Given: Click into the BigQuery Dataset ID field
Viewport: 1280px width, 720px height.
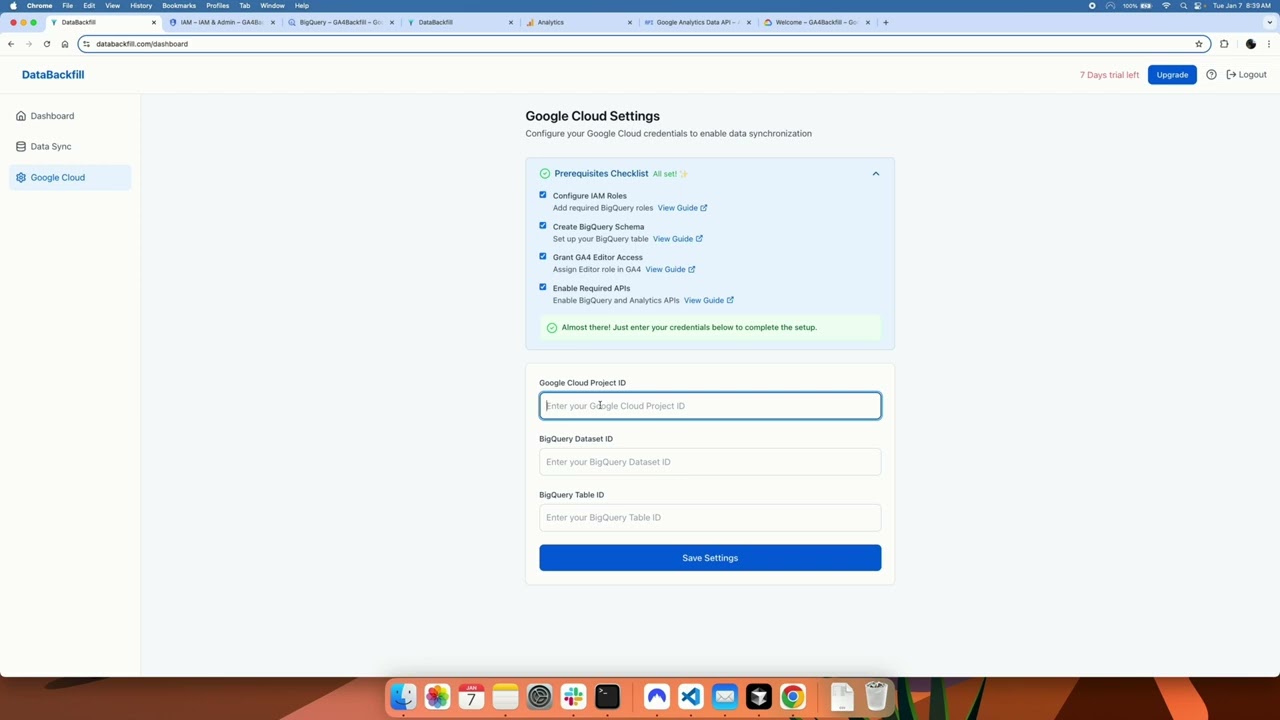Looking at the screenshot, I should pyautogui.click(x=710, y=462).
